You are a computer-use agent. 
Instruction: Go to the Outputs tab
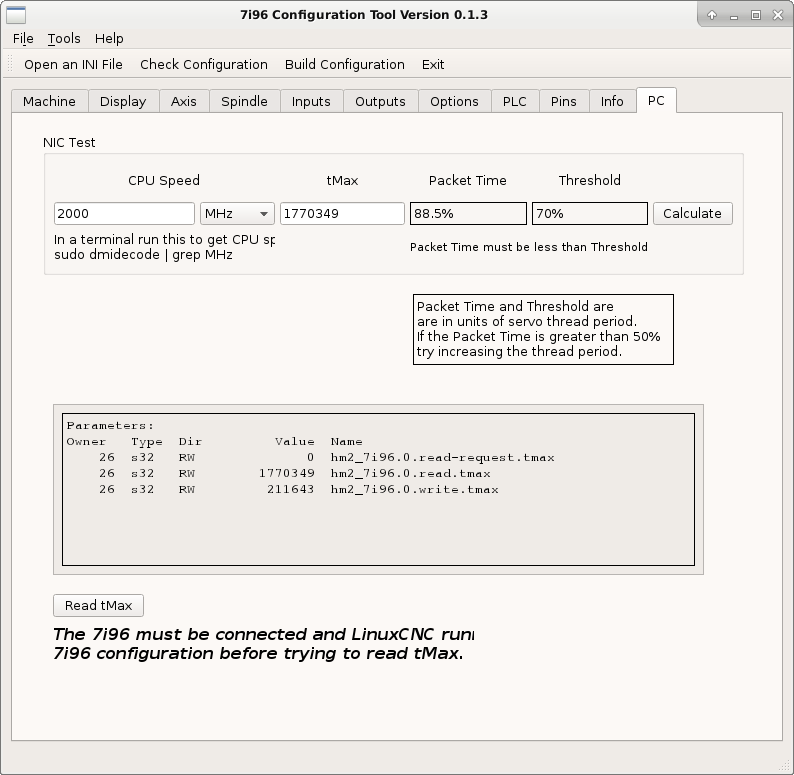380,101
